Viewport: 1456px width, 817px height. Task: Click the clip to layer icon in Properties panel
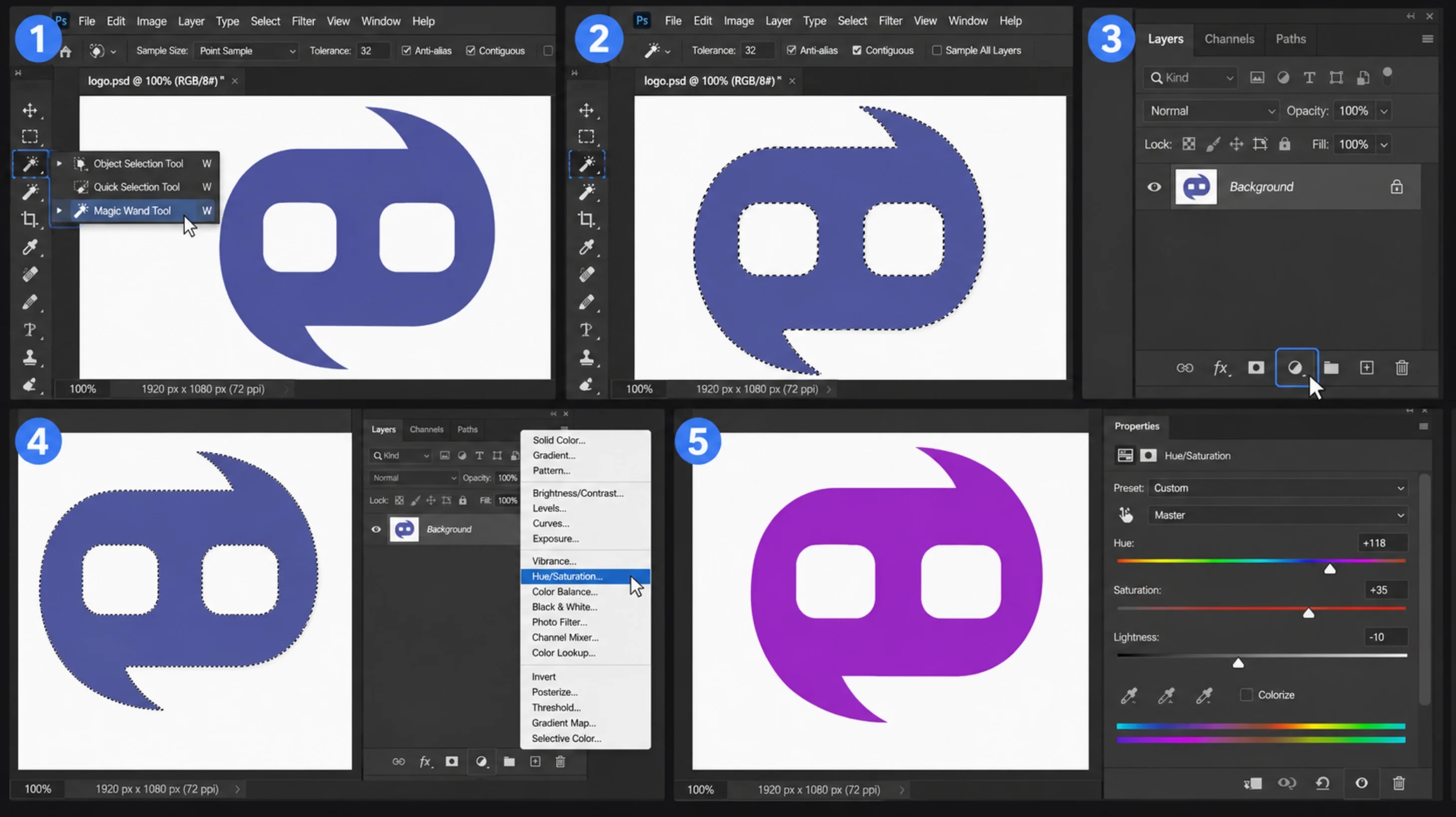tap(1253, 783)
